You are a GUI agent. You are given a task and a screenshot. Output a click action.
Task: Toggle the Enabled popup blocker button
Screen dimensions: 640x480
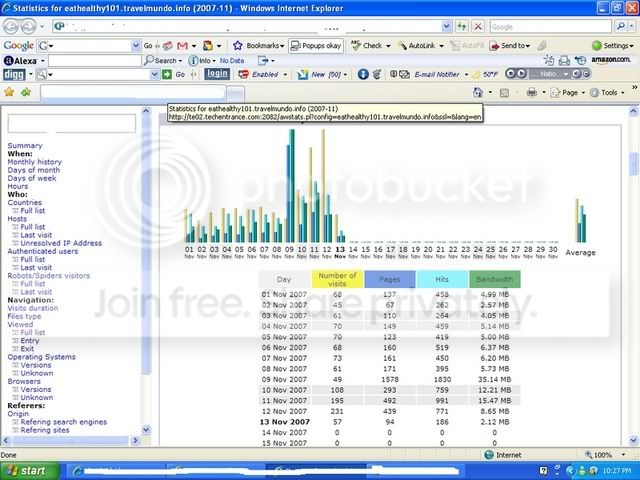pos(260,74)
